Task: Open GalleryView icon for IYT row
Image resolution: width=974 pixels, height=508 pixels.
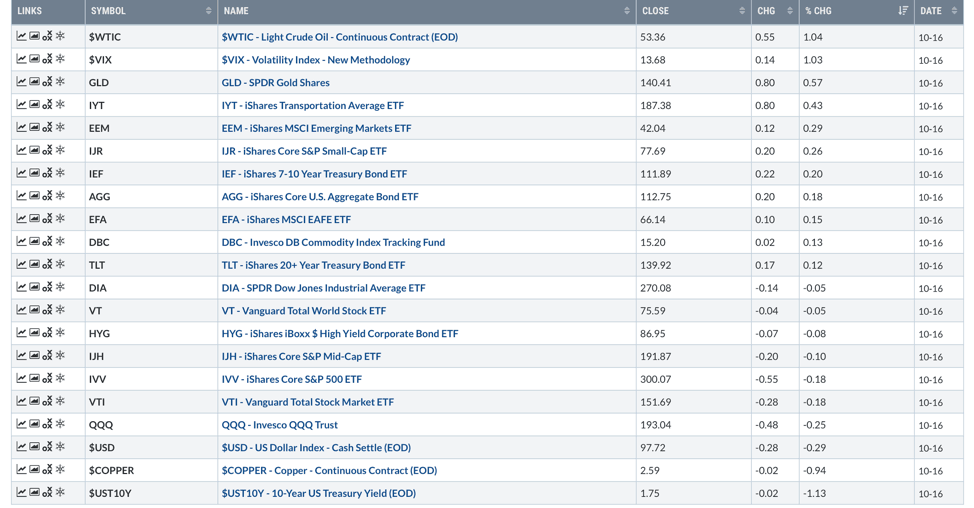Action: (x=34, y=104)
